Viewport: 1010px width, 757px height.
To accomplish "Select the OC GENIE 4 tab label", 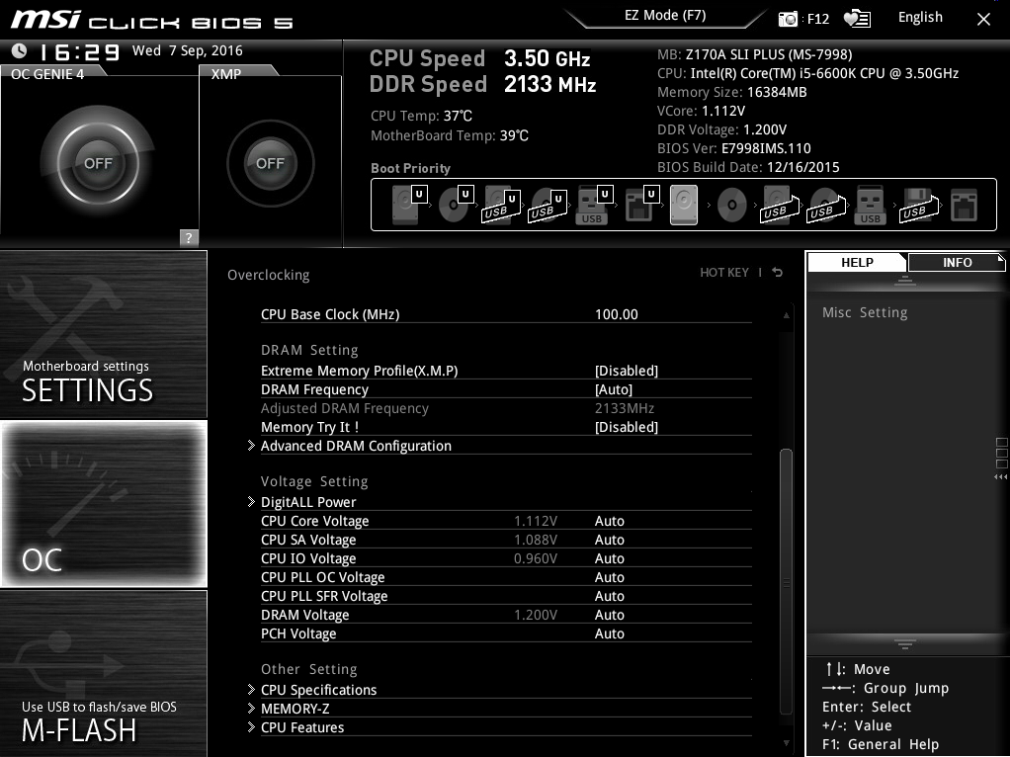I will [x=48, y=73].
